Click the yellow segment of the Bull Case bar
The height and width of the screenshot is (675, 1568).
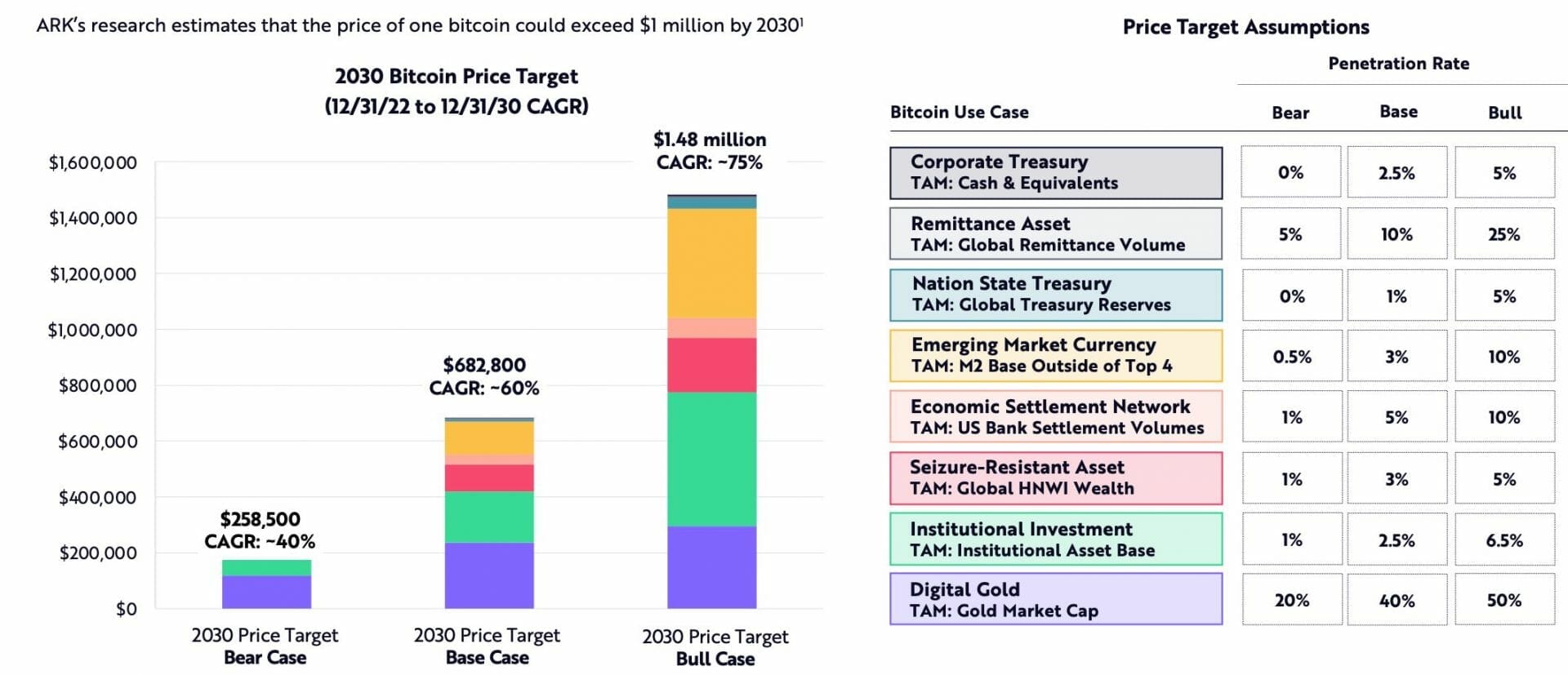pyautogui.click(x=711, y=263)
